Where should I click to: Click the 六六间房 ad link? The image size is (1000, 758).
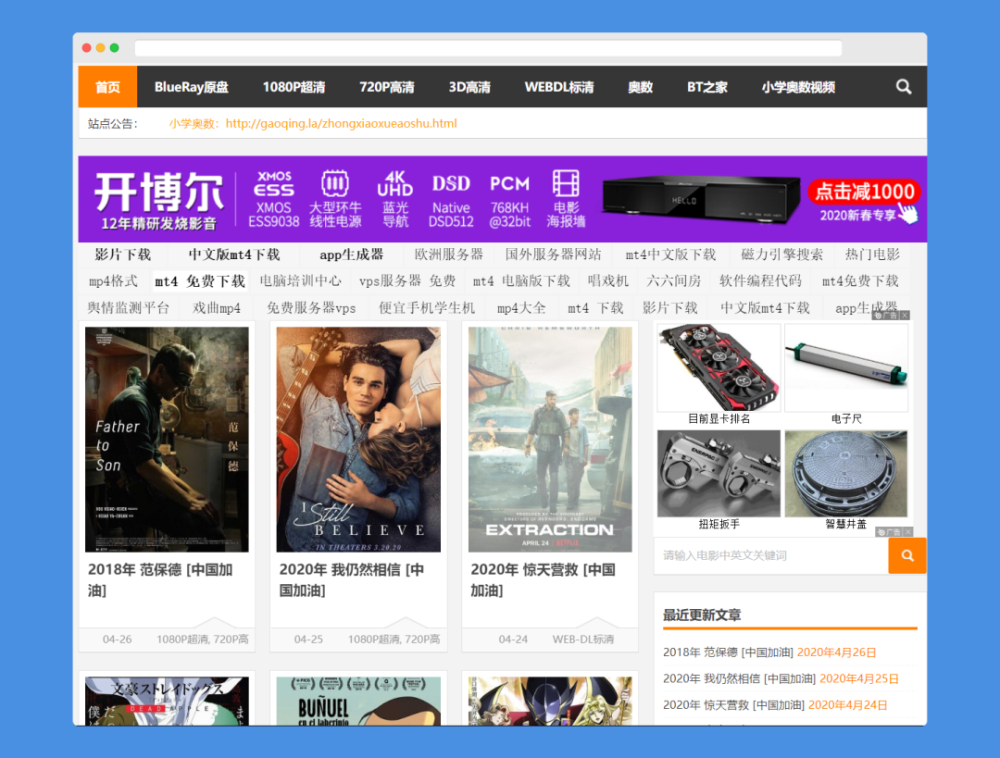673,281
